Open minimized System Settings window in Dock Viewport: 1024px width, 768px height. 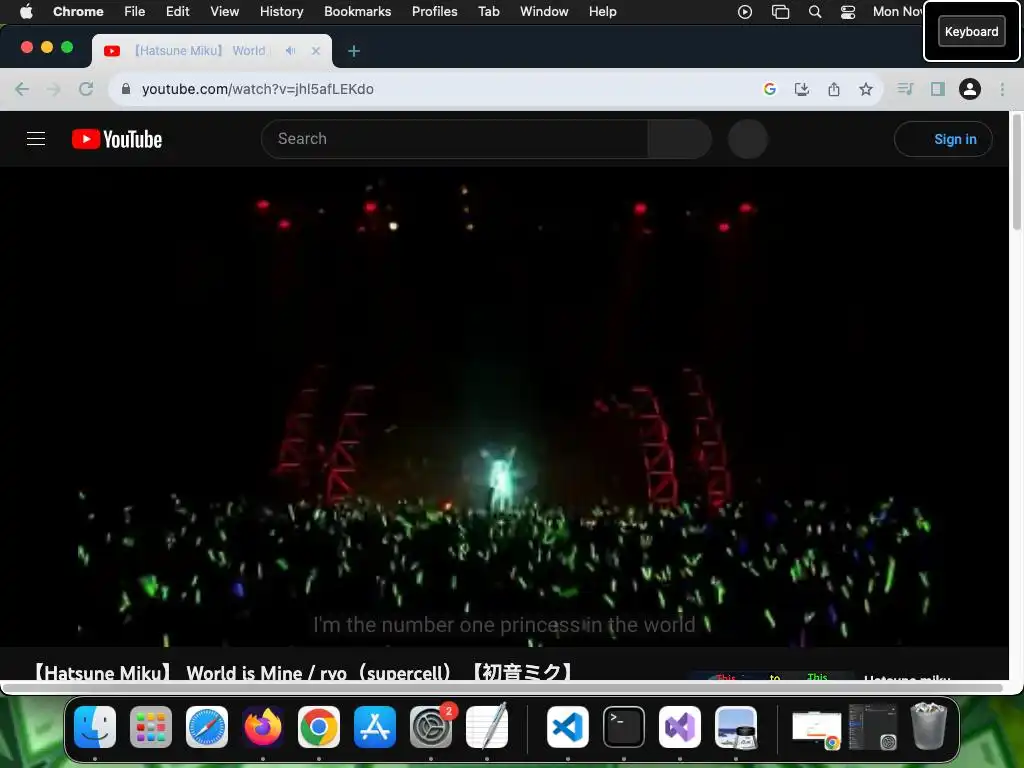(872, 726)
